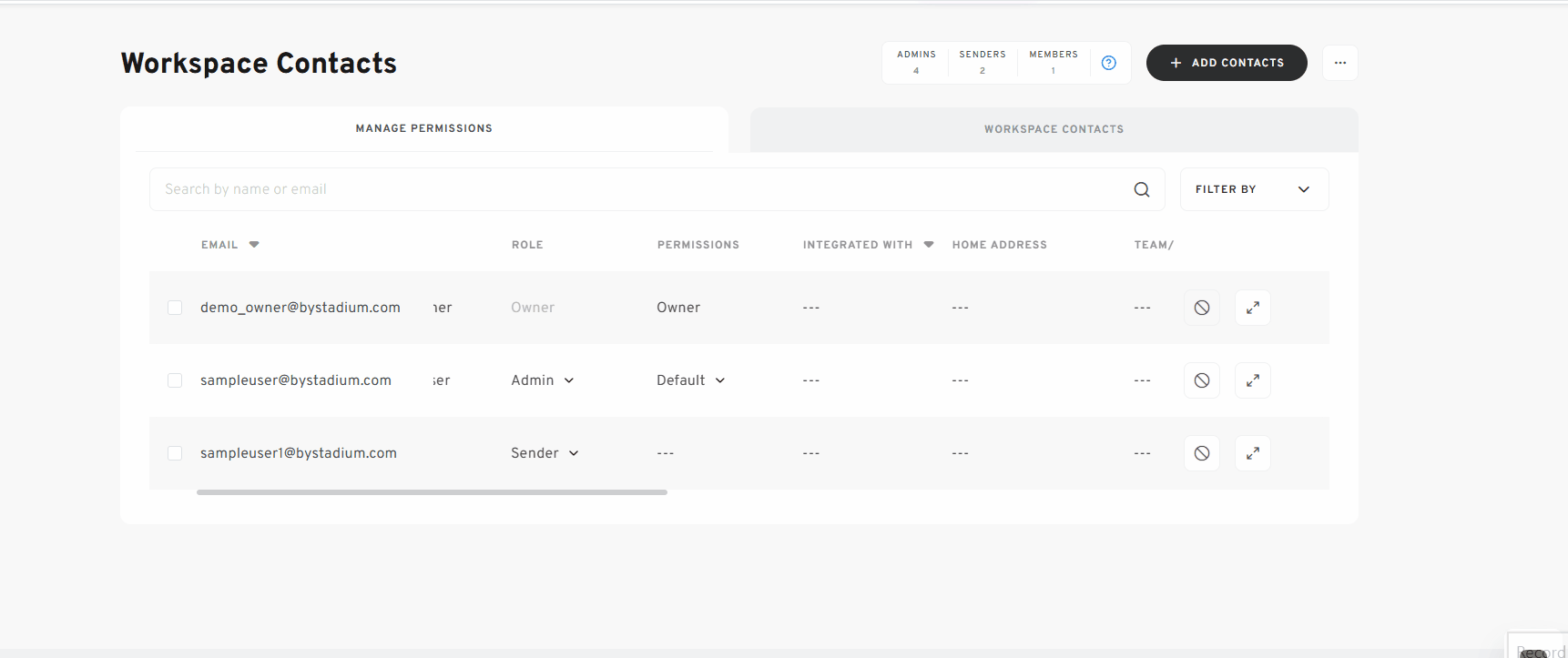Expand sampleuser@bystadium.com row details
Image resolution: width=1568 pixels, height=658 pixels.
tap(1253, 380)
